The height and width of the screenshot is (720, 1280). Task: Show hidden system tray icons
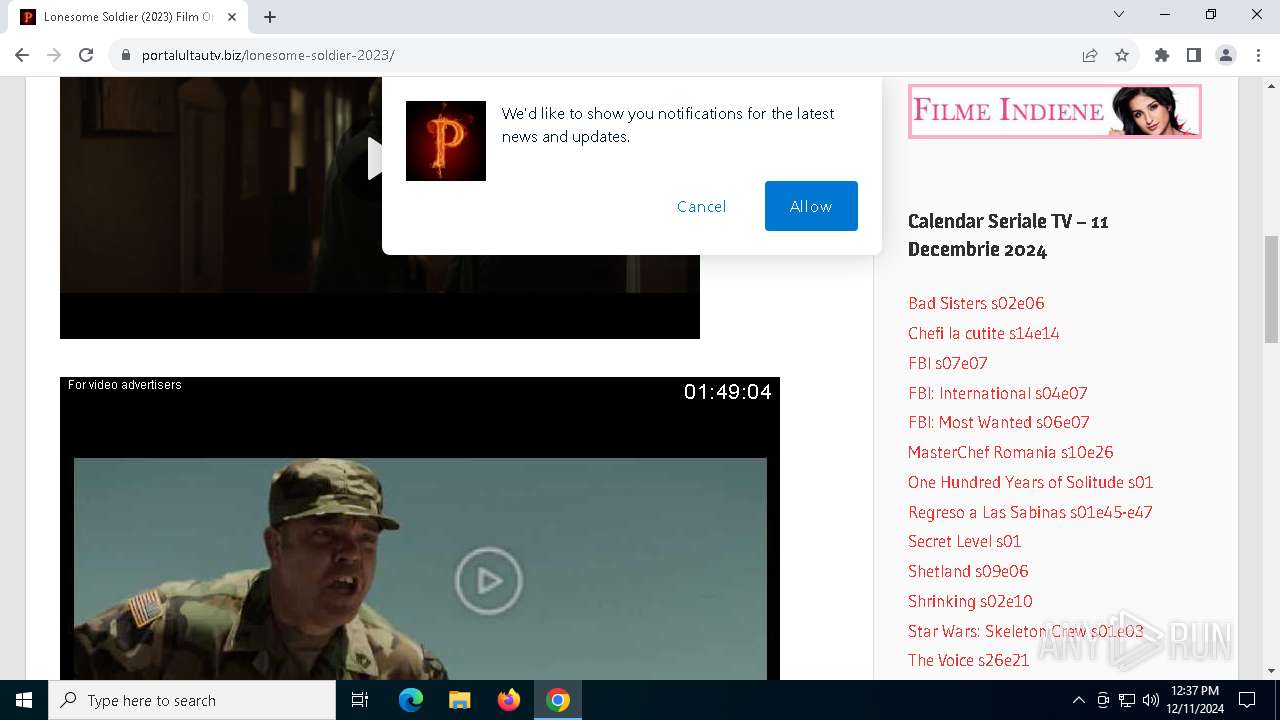point(1078,700)
